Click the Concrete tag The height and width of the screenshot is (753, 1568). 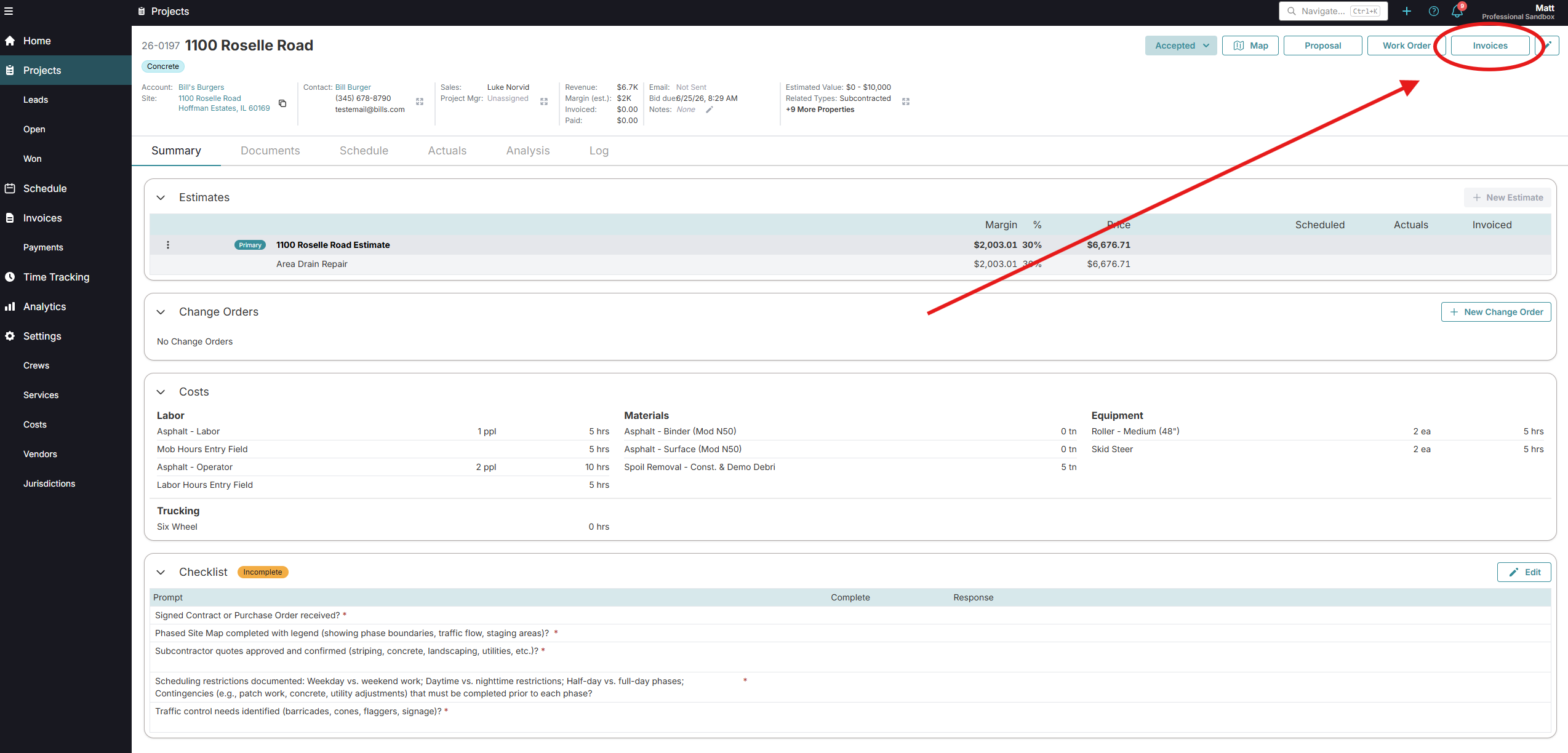pos(163,66)
